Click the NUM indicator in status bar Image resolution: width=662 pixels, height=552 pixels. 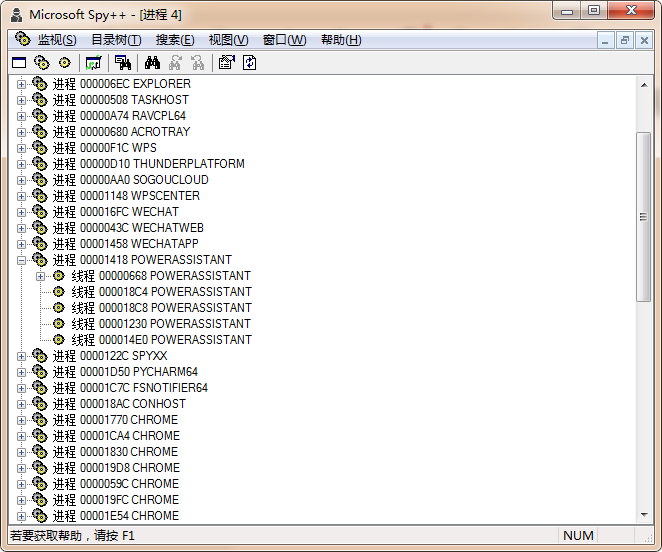578,536
